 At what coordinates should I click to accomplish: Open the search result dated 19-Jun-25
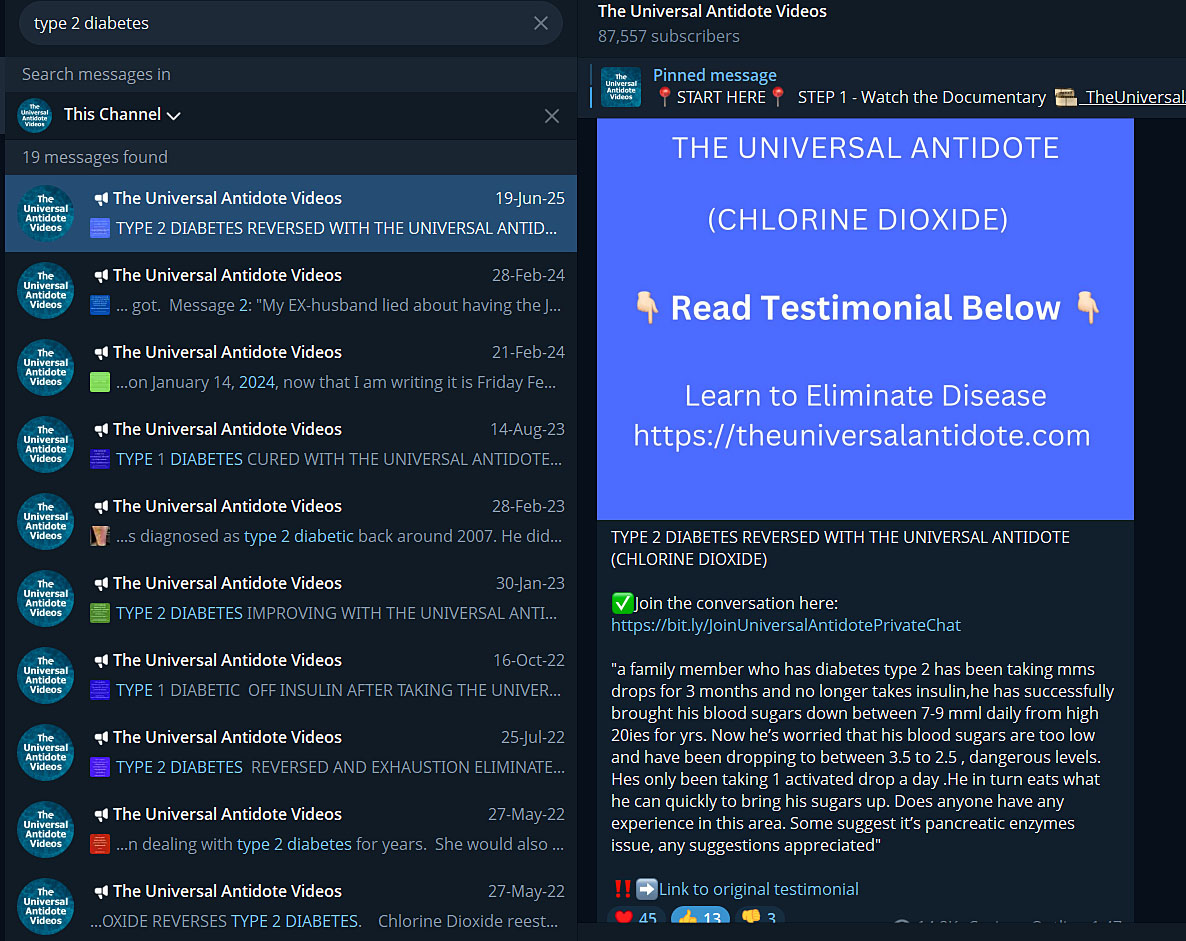290,213
